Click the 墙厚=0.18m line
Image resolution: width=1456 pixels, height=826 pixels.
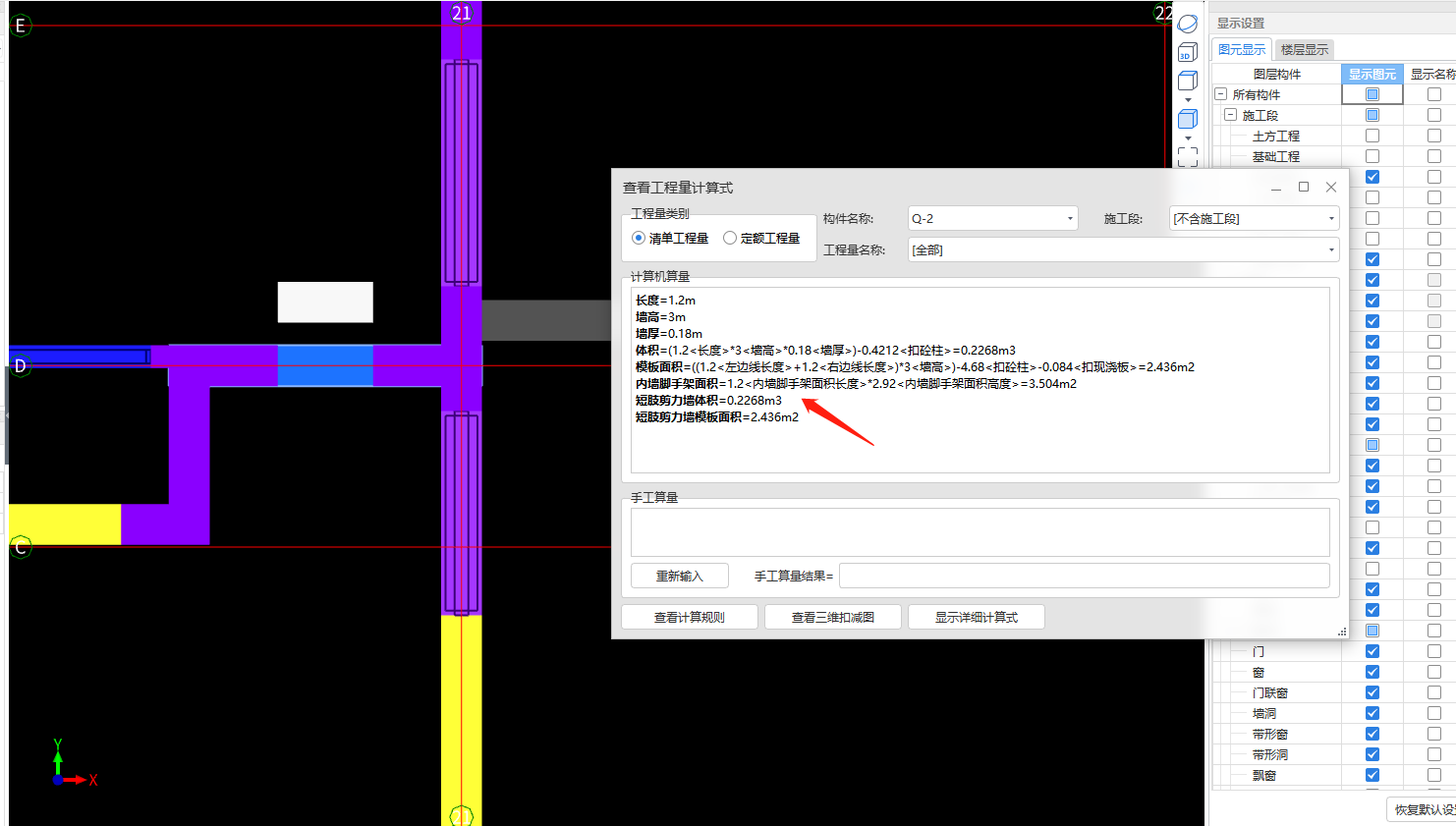point(669,334)
